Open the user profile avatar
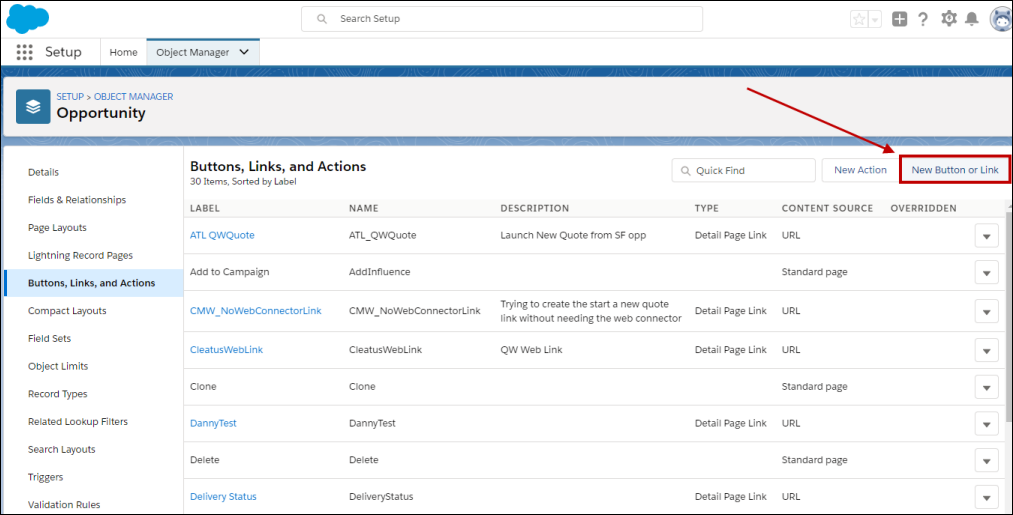The width and height of the screenshot is (1013, 515). click(1000, 19)
